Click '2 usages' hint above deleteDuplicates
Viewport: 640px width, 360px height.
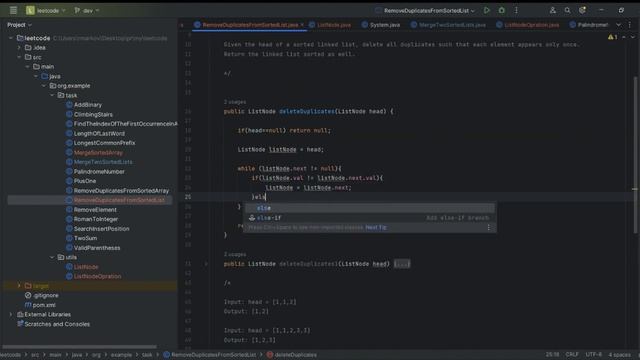click(235, 102)
